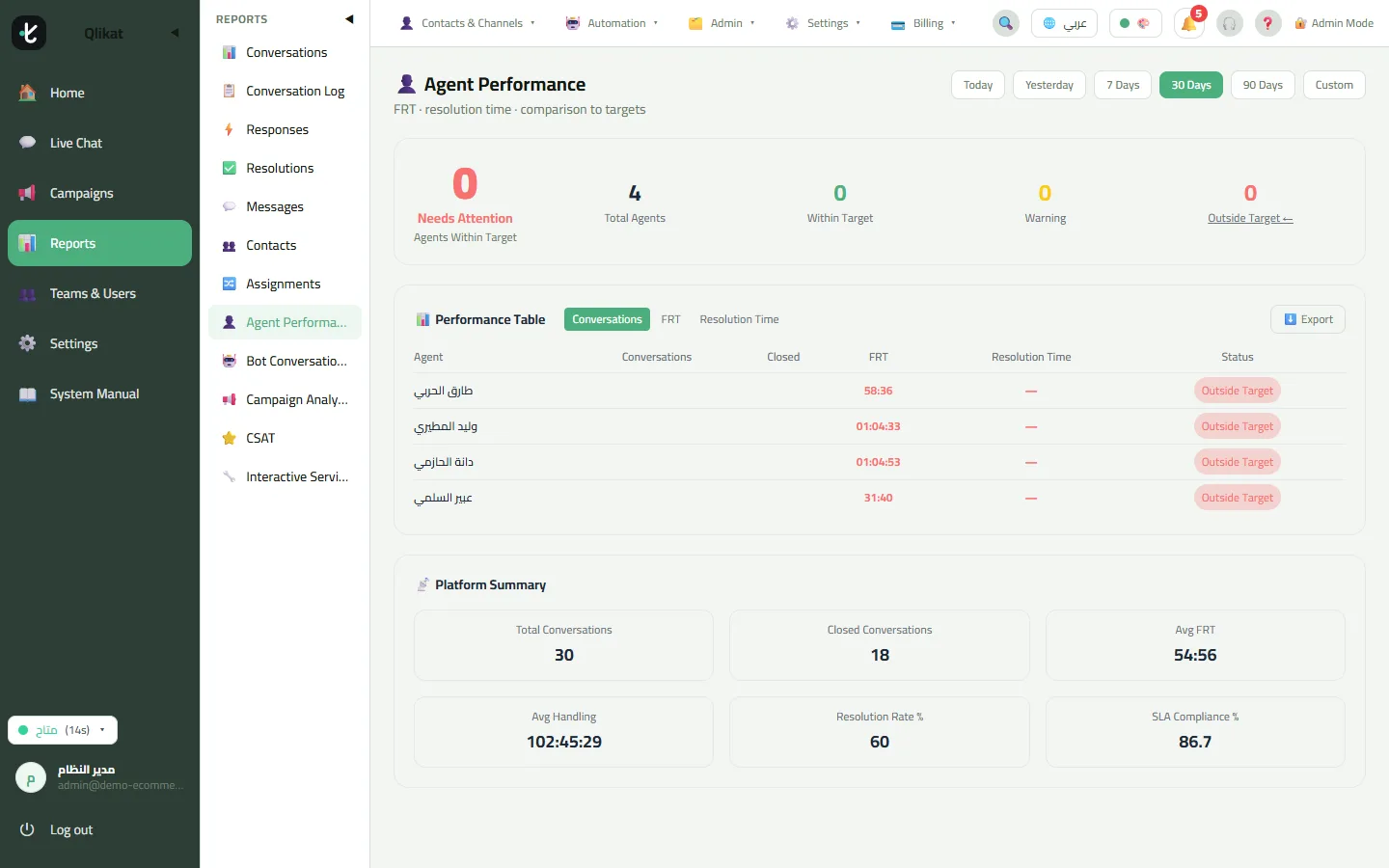Open the Bot Conversations report

(x=285, y=361)
